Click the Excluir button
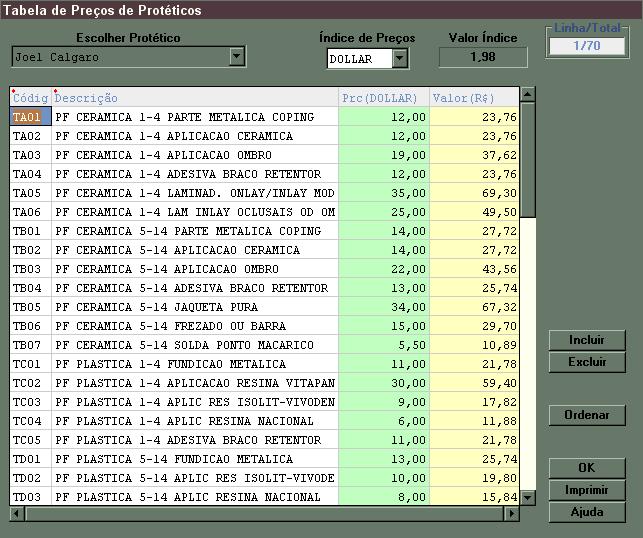 (587, 362)
